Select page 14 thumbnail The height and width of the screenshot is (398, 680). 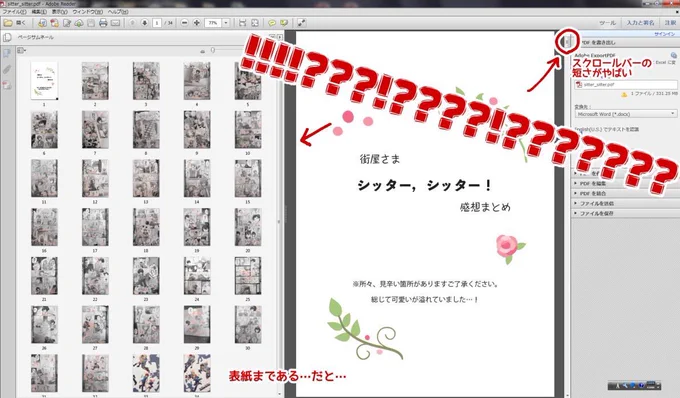pyautogui.click(x=197, y=178)
